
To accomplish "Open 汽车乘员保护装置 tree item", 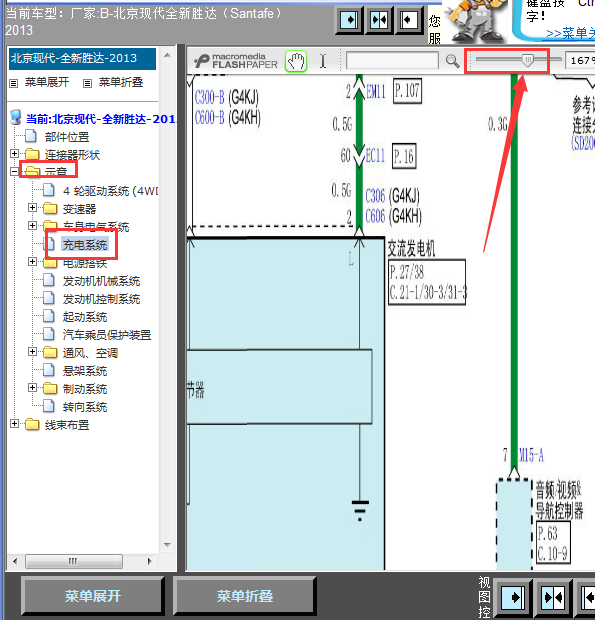I will tap(107, 335).
